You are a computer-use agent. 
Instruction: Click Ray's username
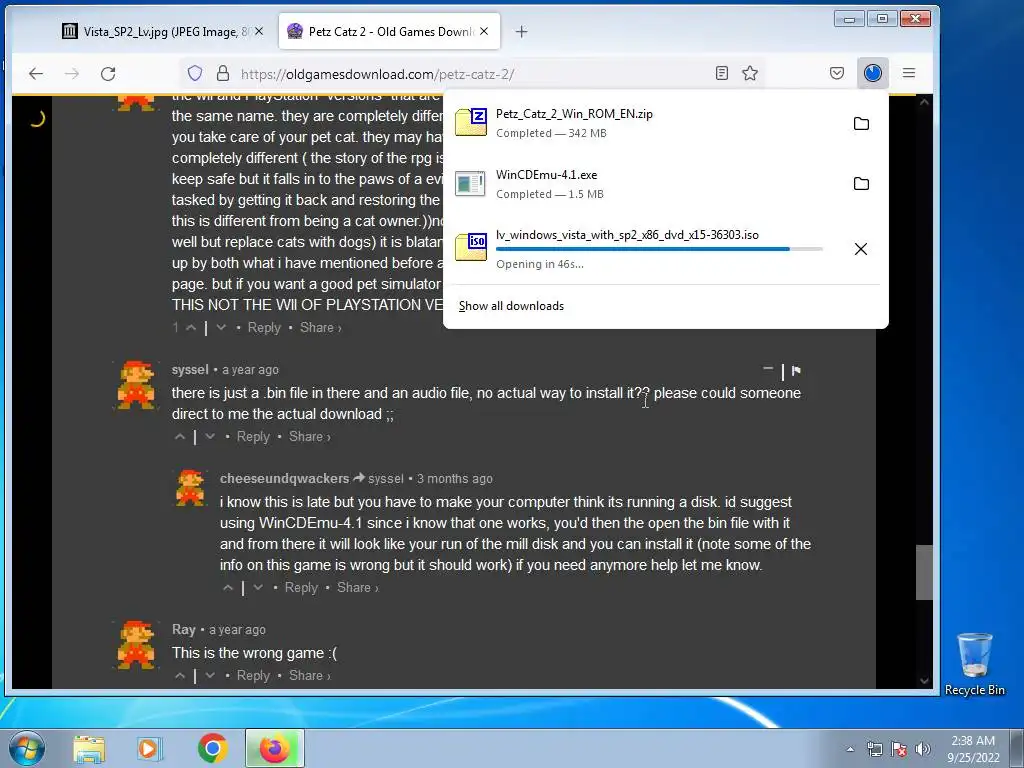click(184, 630)
